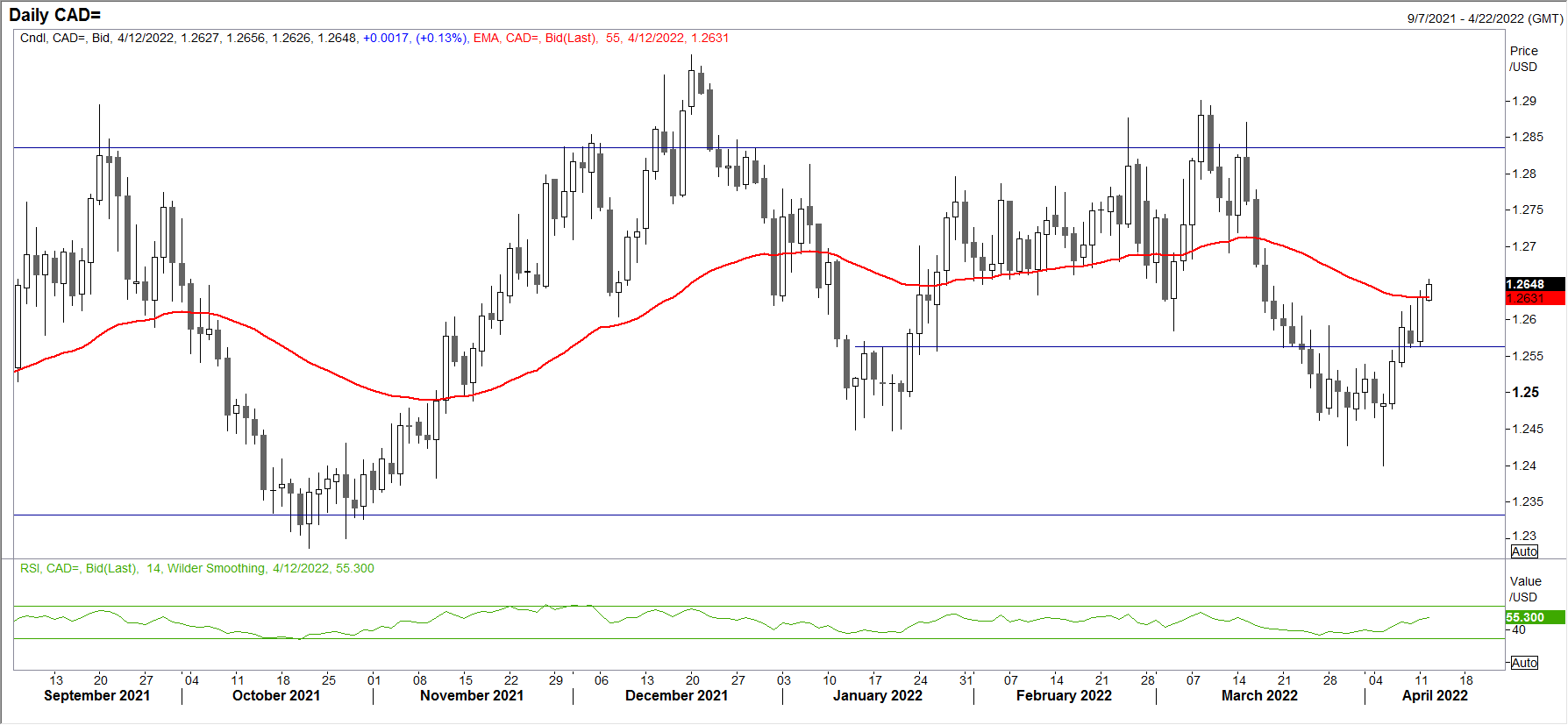Viewport: 1568px width, 725px height.
Task: Select the 'Daily CAD=' chart title
Action: tap(54, 15)
